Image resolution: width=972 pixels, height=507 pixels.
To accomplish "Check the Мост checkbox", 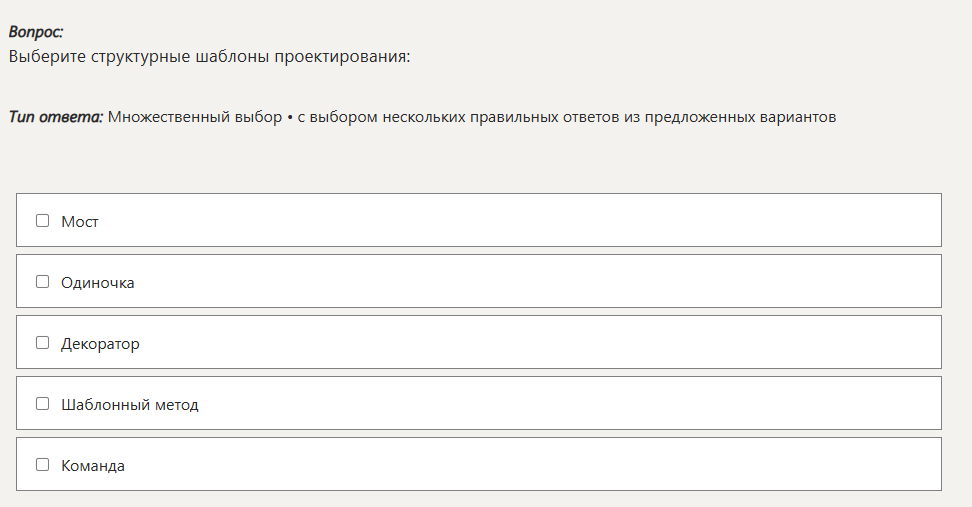I will coord(42,221).
